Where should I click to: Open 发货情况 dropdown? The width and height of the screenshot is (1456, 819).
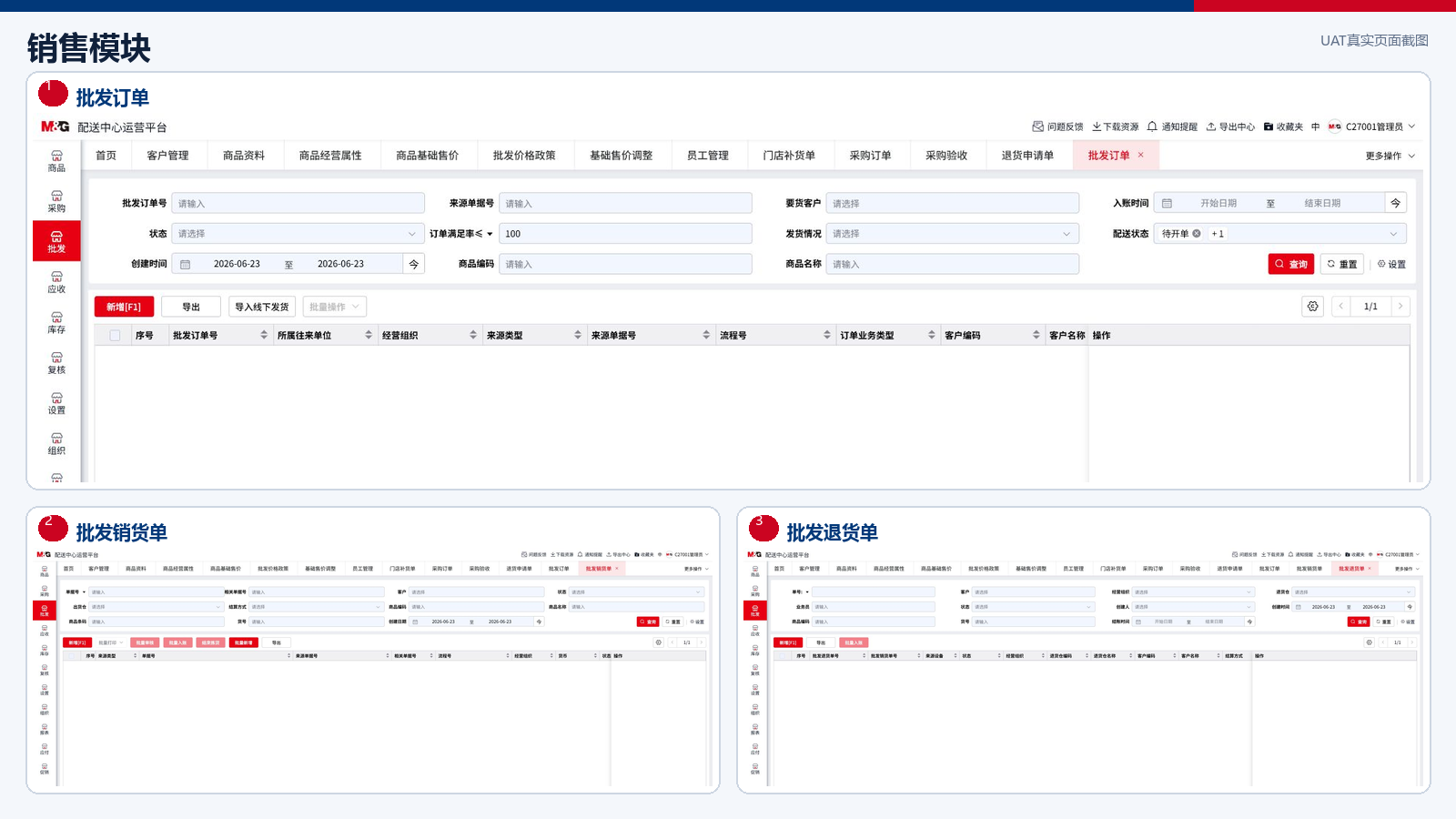point(953,234)
